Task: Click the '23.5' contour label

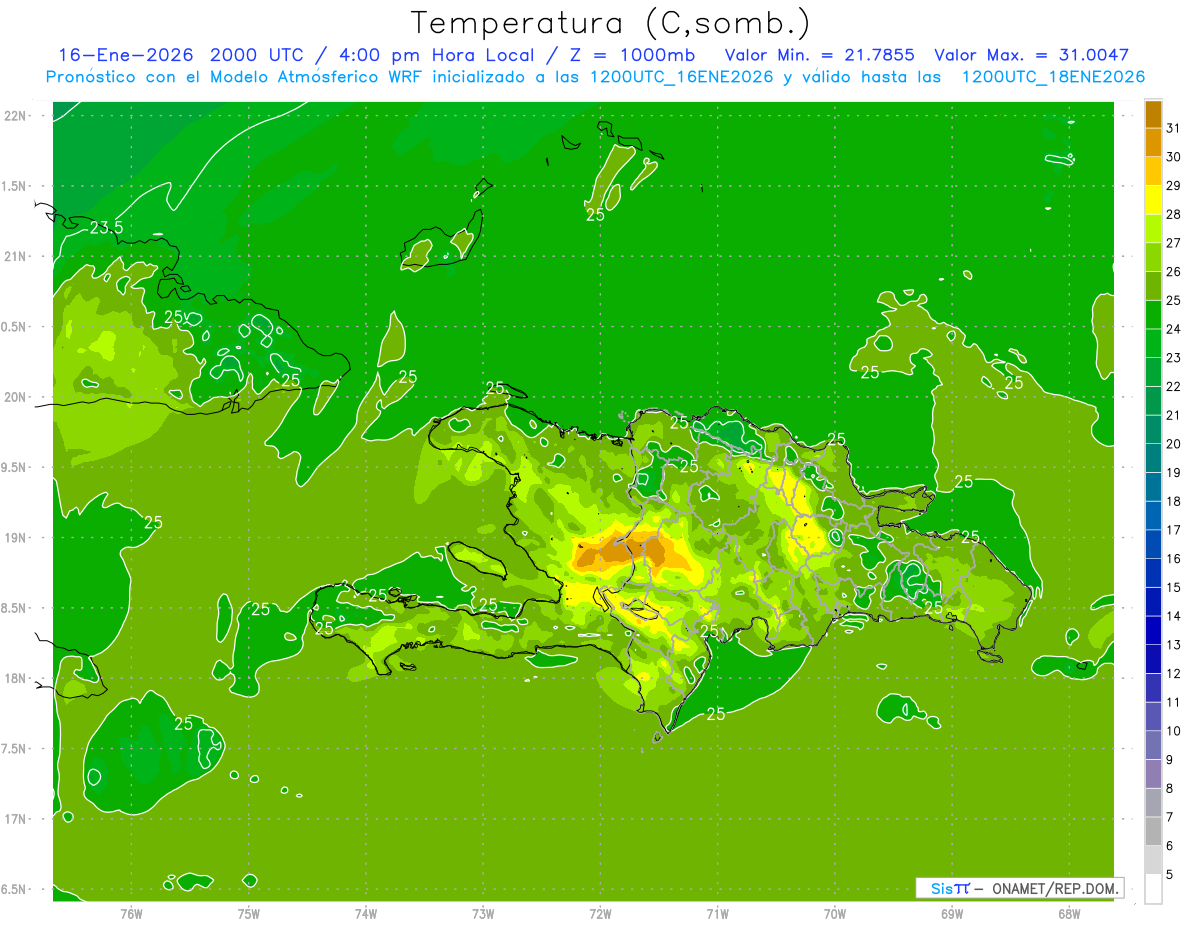Action: 106,228
